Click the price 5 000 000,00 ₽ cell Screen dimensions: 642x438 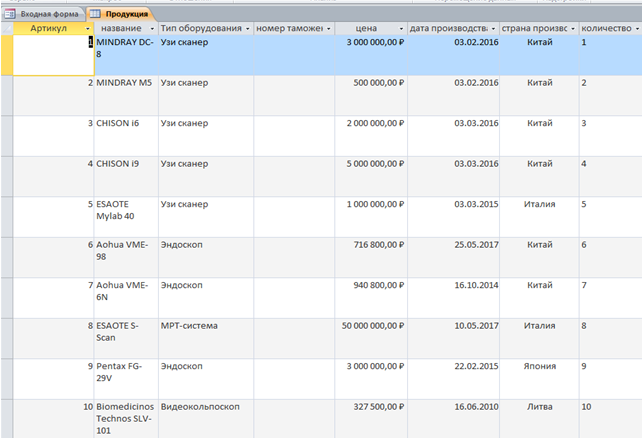[371, 176]
